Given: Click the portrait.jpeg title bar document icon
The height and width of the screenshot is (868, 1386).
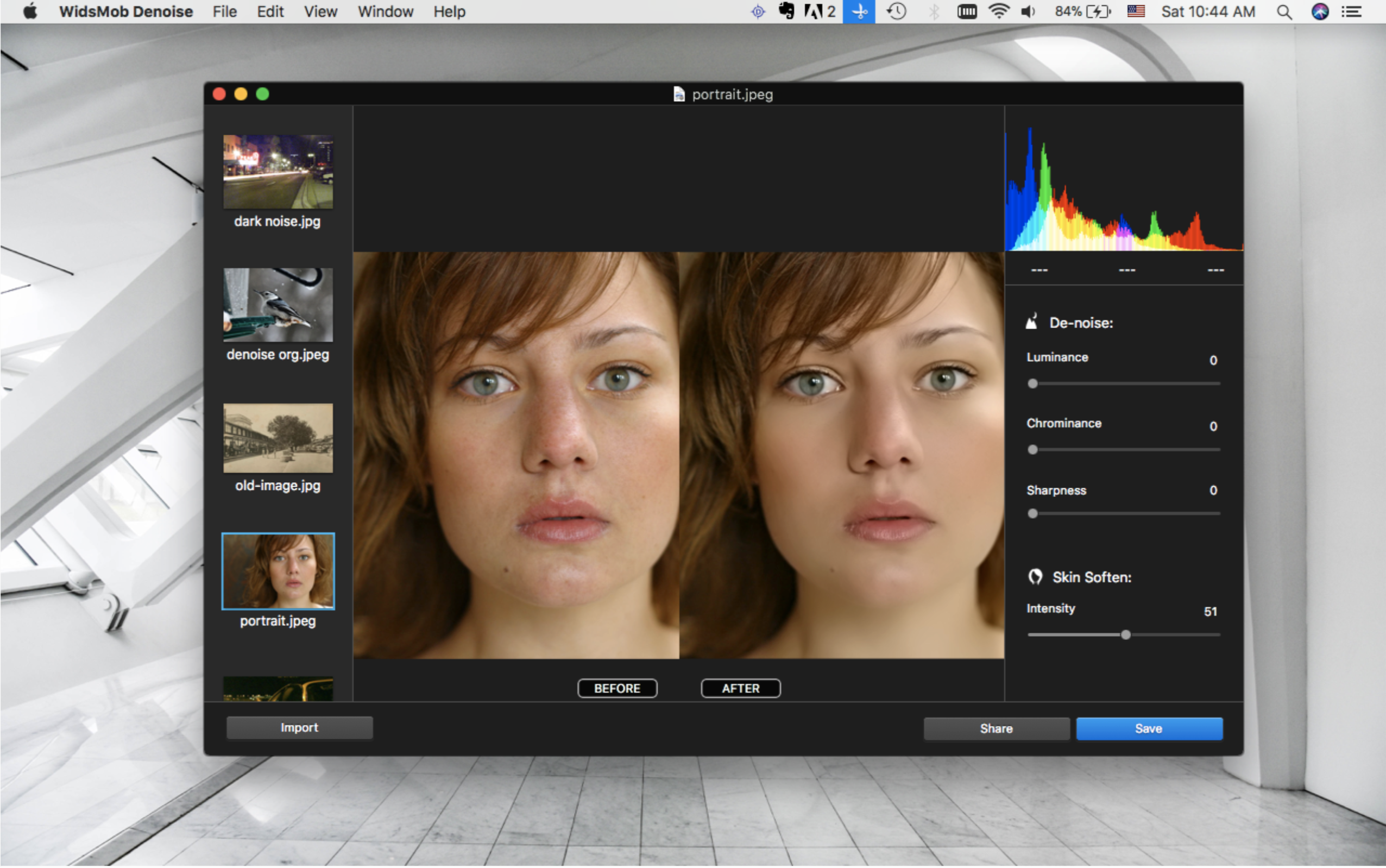Looking at the screenshot, I should point(679,94).
